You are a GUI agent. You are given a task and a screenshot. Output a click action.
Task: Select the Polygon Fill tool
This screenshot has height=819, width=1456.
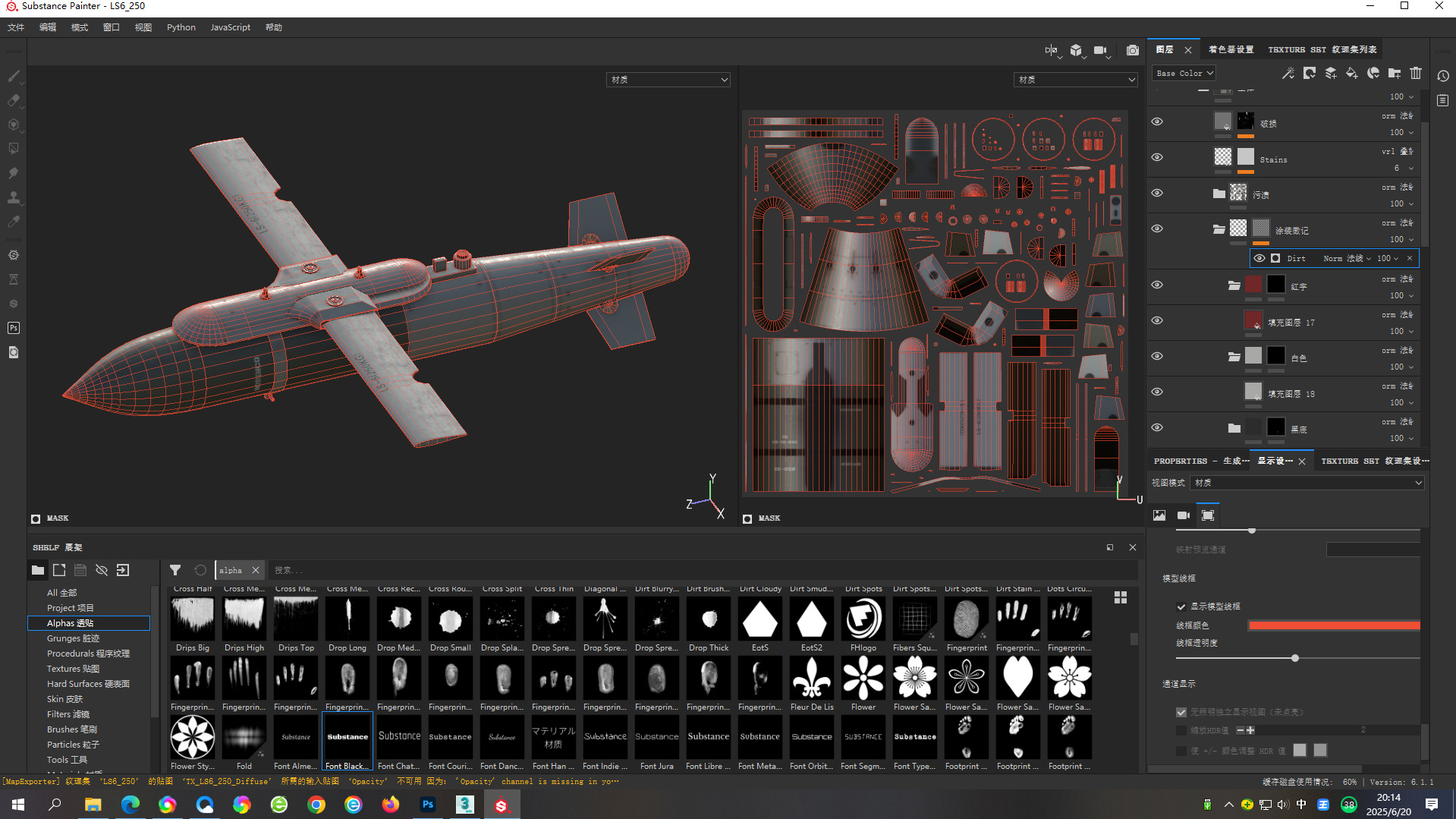pos(14,149)
